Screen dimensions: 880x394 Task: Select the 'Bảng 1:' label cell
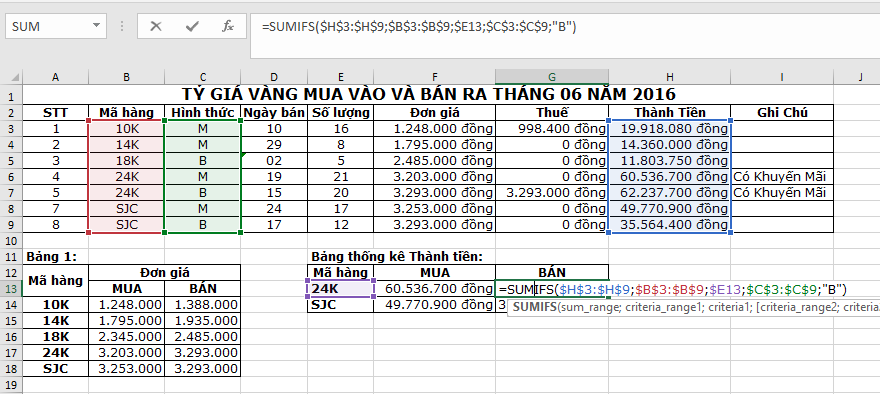point(55,257)
